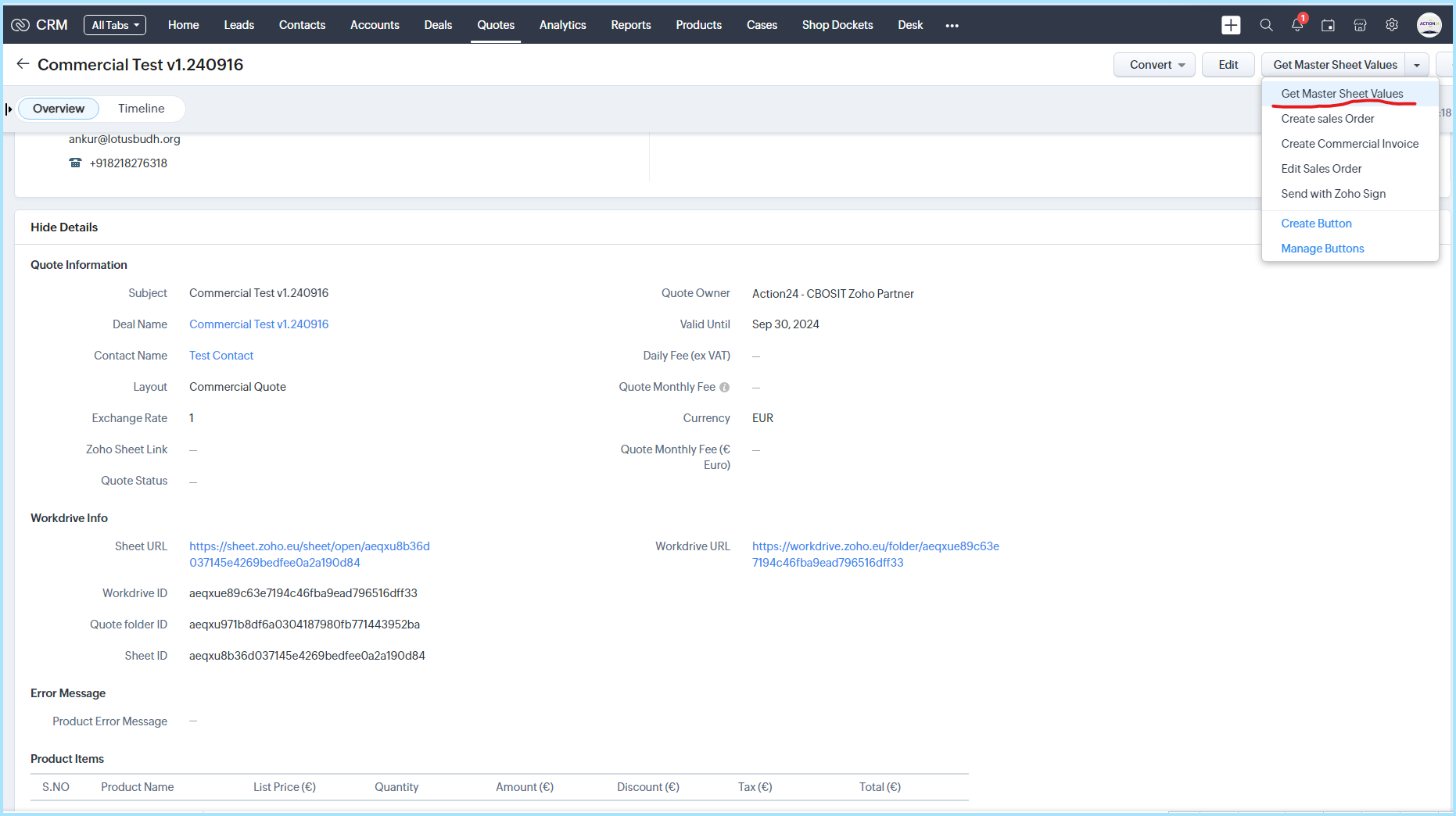Click the back arrow beside quote title
Image resolution: width=1456 pixels, height=816 pixels.
(x=23, y=64)
